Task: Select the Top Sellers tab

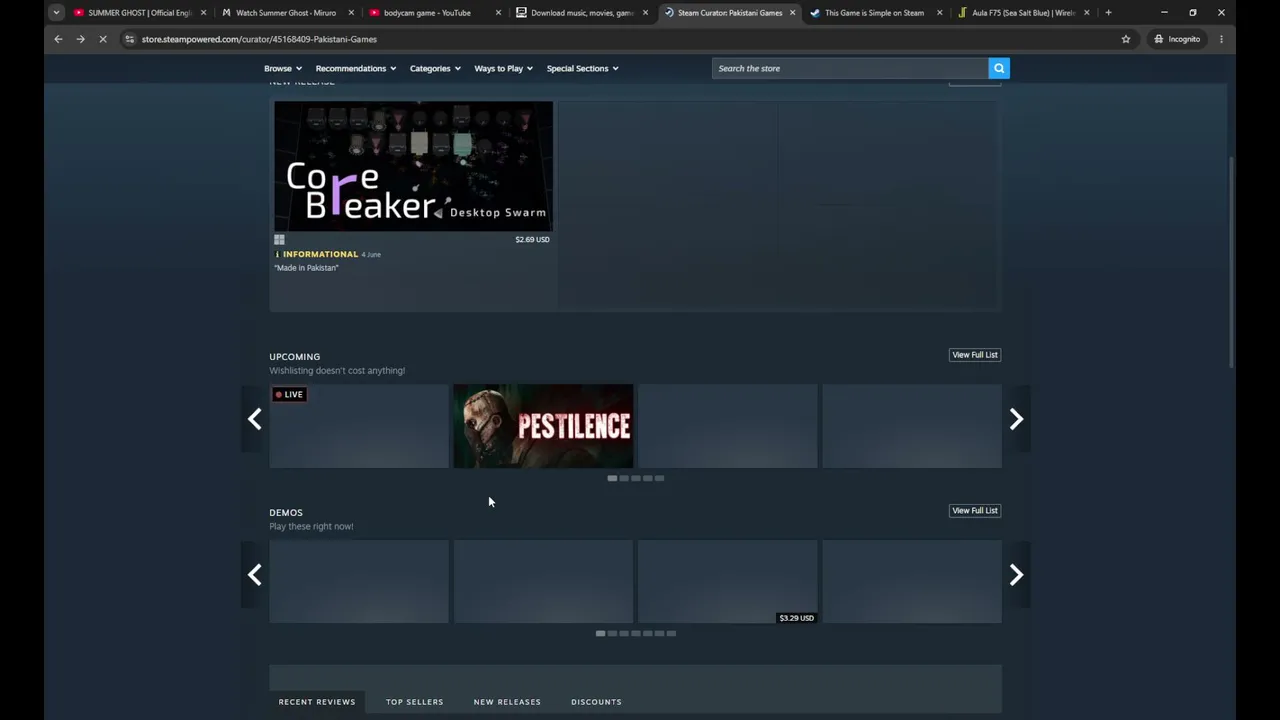Action: pos(415,702)
